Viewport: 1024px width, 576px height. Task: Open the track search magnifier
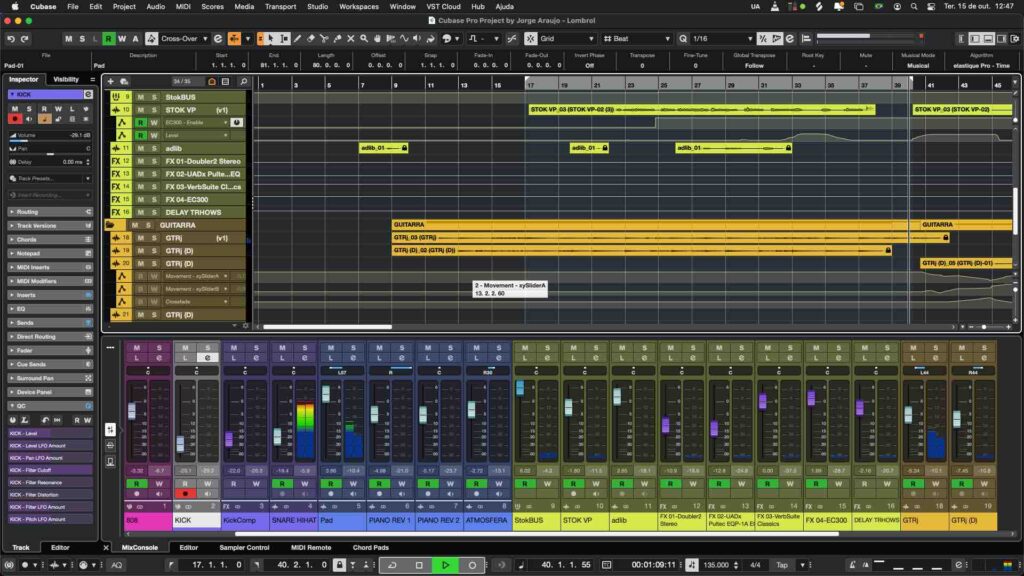coord(243,82)
